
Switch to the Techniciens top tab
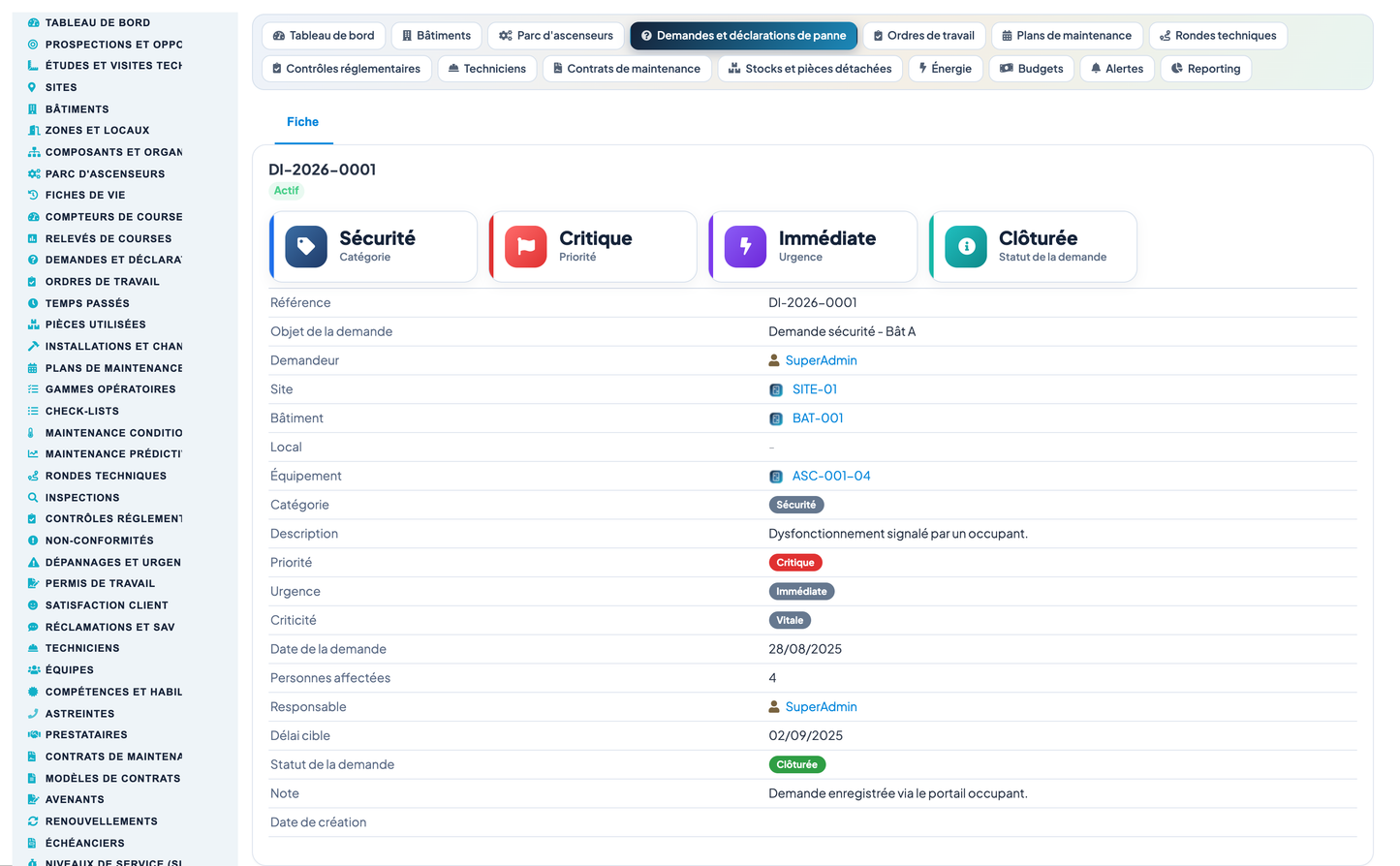[x=487, y=69]
